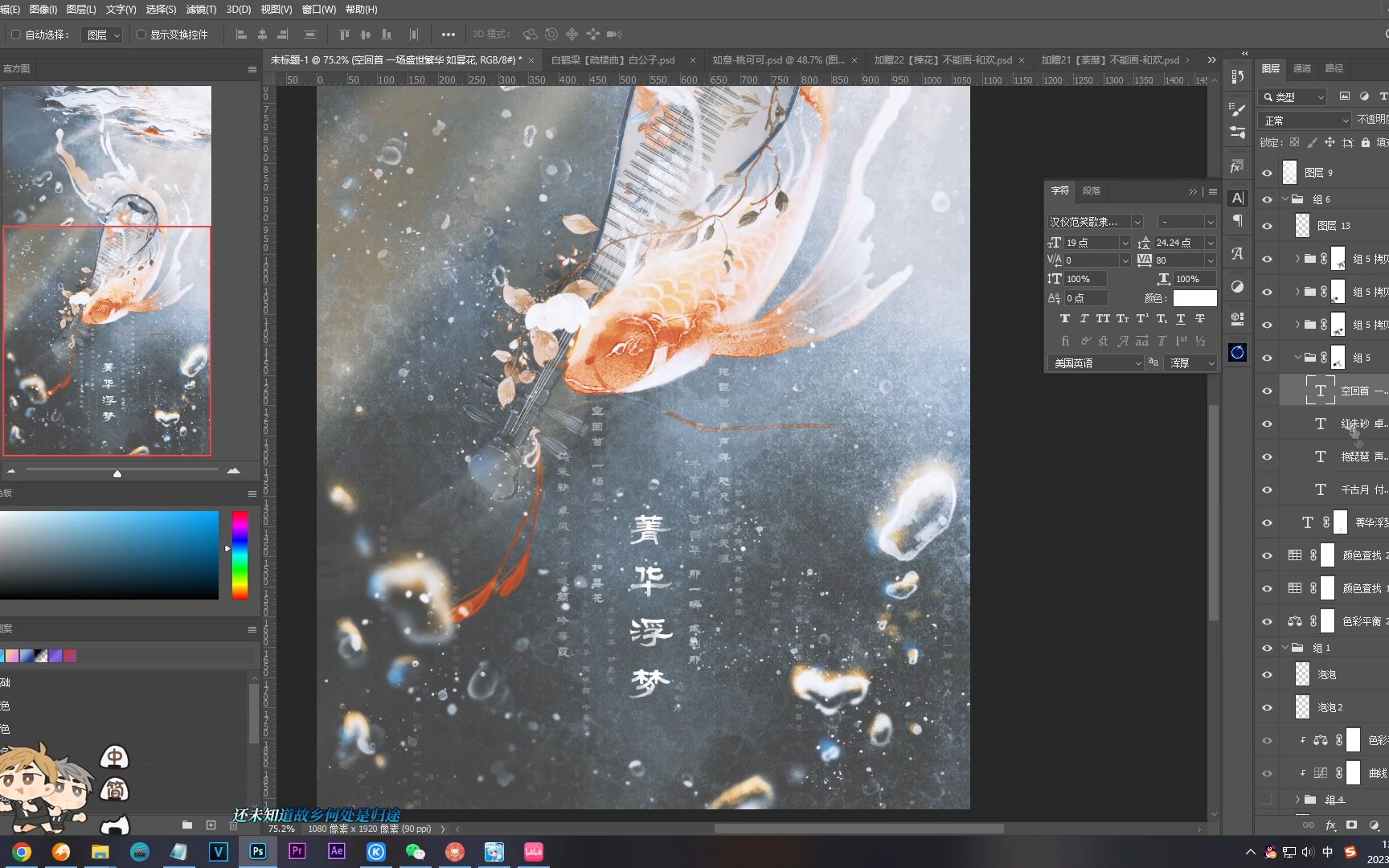1389x868 pixels.
Task: Lock transparent pixels in Layers panel
Action: [1294, 142]
